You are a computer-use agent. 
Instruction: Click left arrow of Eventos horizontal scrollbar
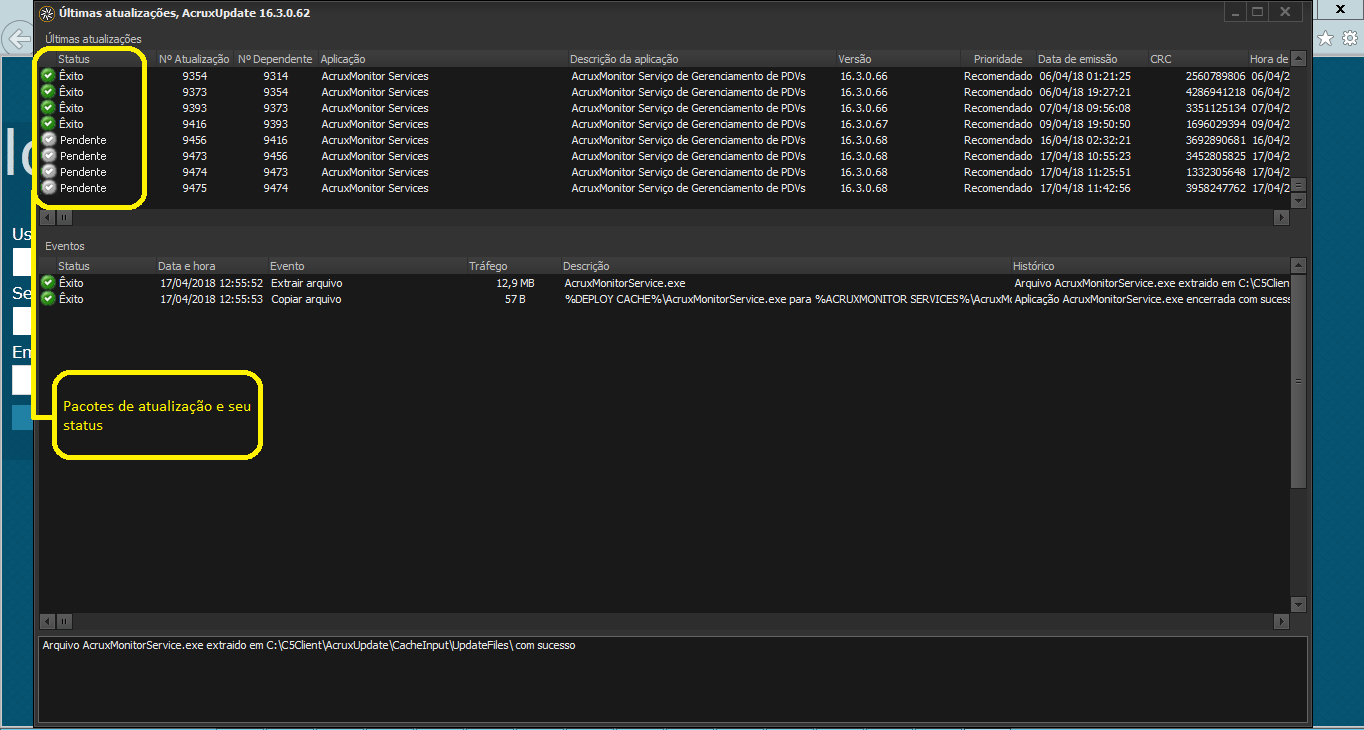point(47,621)
